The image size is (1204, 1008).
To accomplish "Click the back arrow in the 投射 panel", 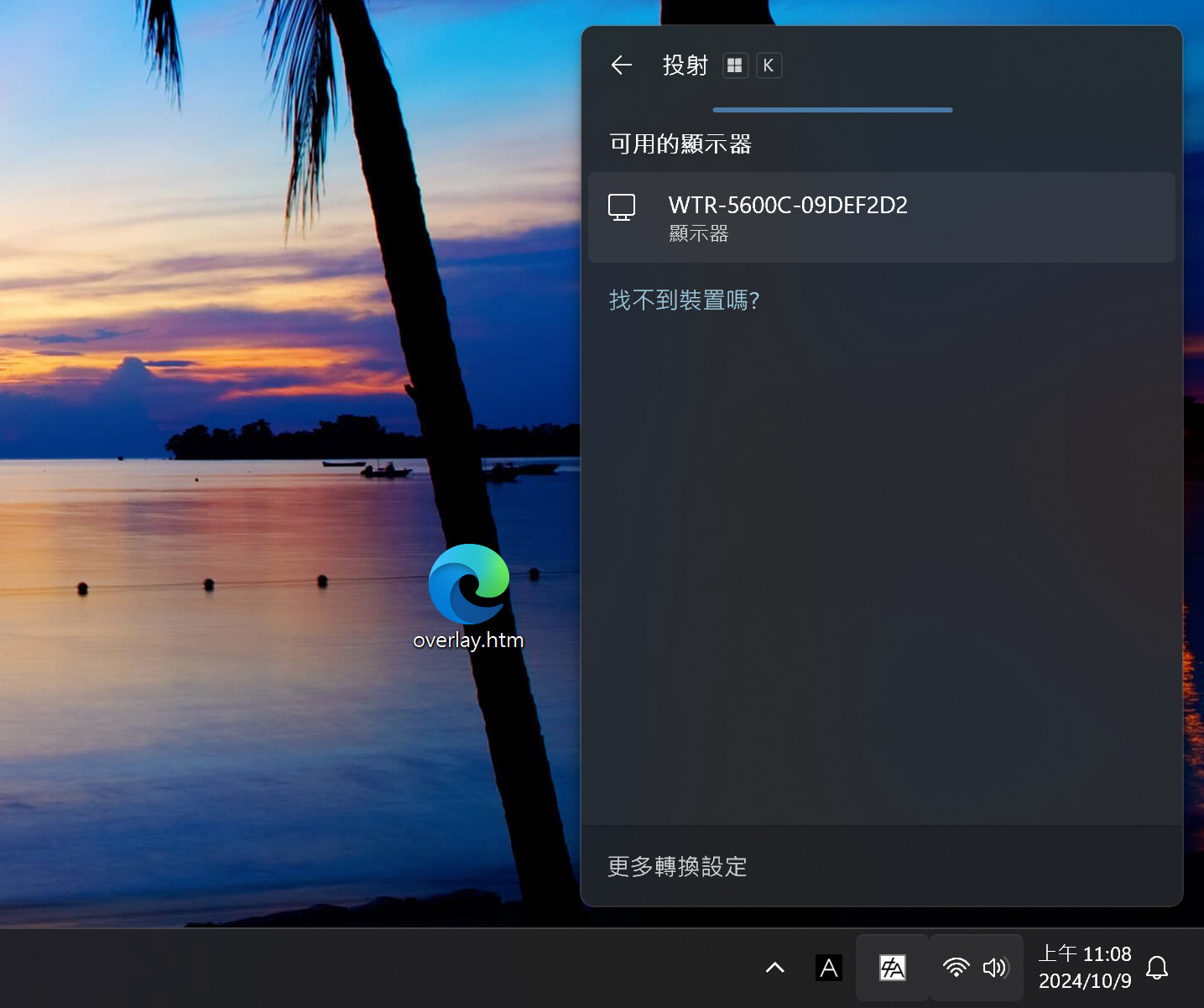I will 621,65.
